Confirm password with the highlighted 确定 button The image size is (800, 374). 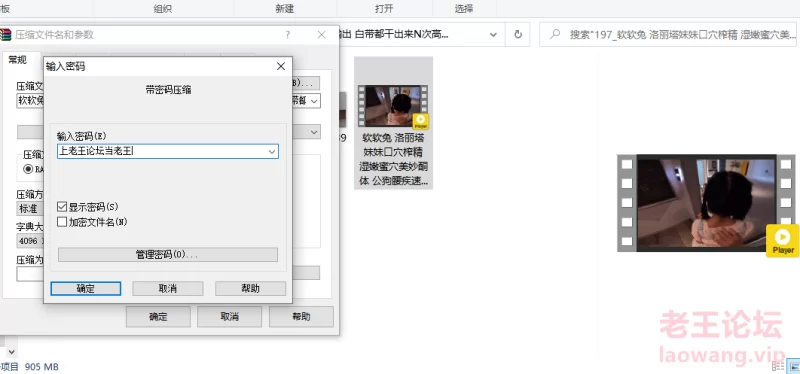point(86,288)
